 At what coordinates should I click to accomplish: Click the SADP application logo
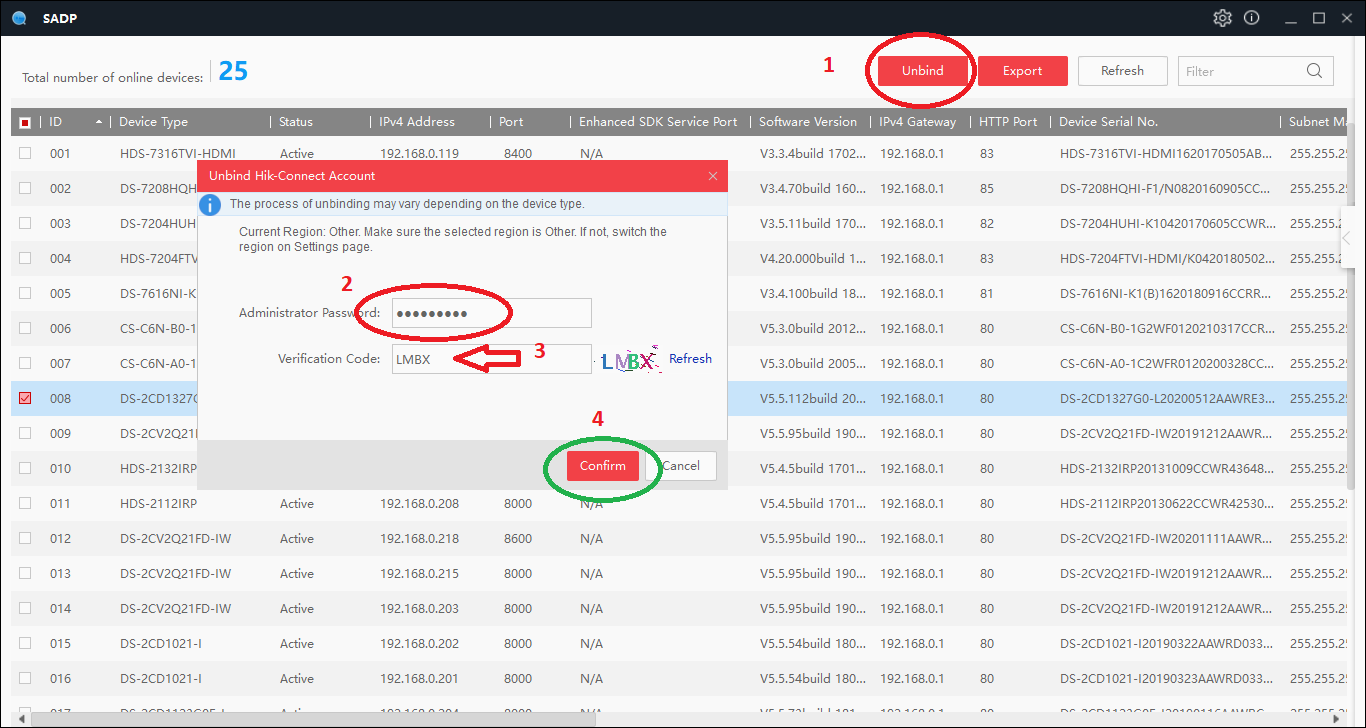(x=19, y=18)
